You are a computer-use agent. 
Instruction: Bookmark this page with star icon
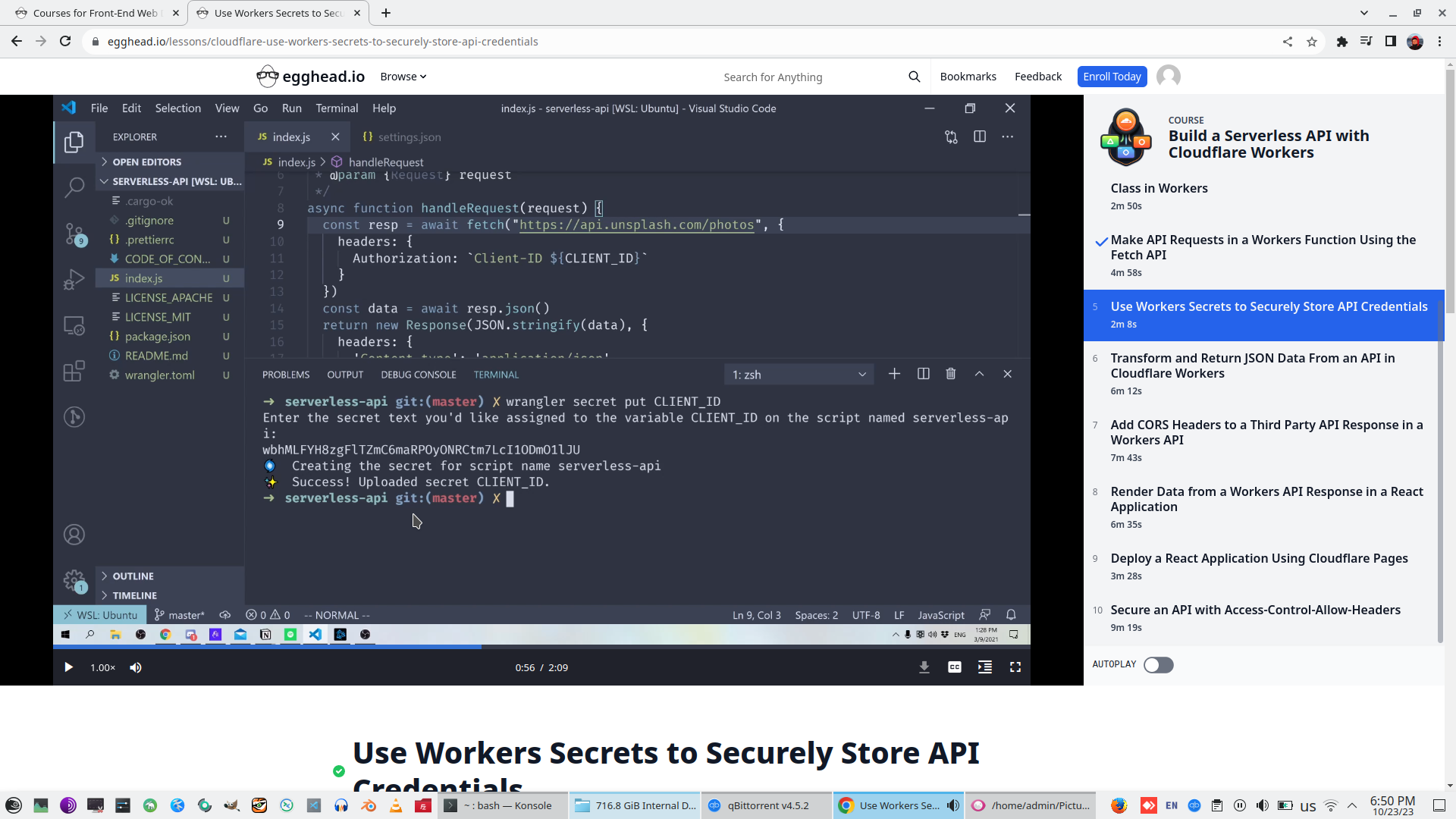coord(1312,42)
